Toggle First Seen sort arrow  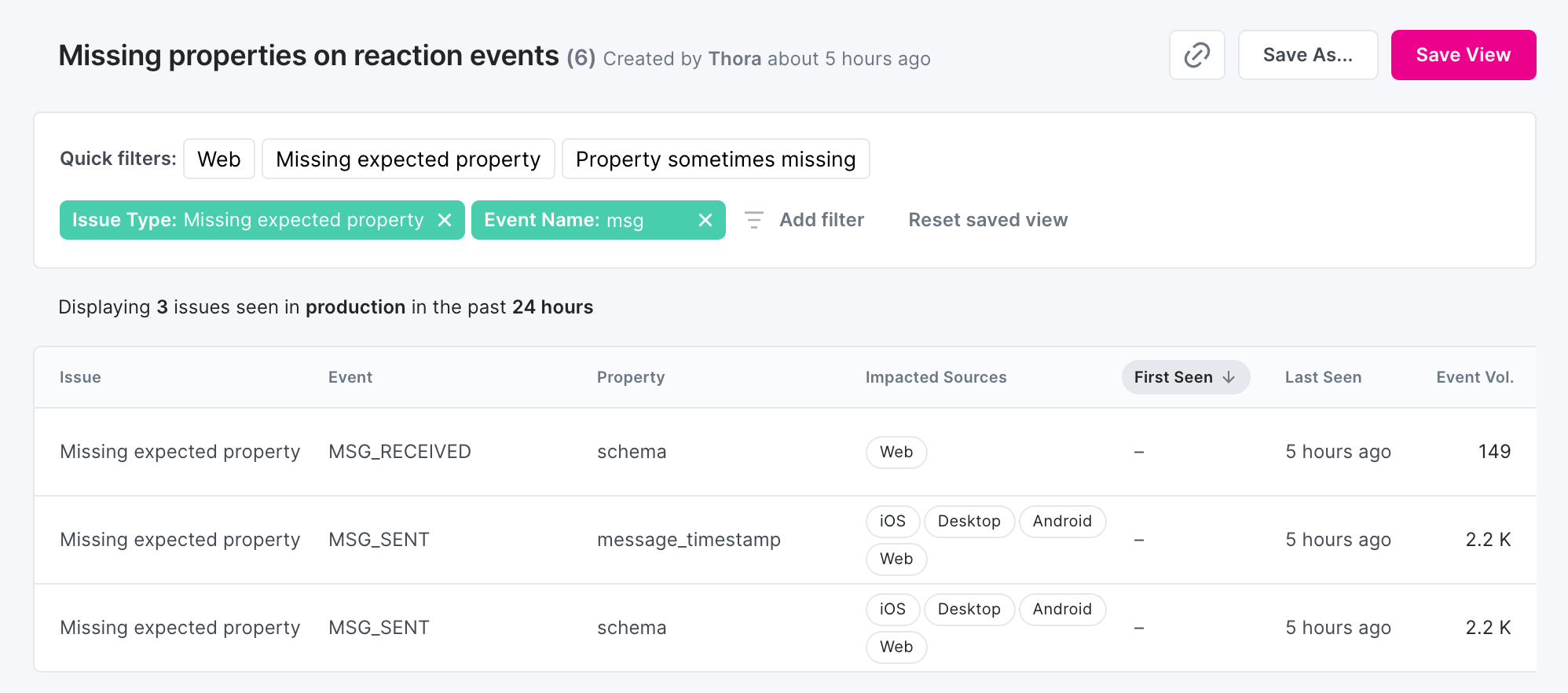coord(1229,377)
